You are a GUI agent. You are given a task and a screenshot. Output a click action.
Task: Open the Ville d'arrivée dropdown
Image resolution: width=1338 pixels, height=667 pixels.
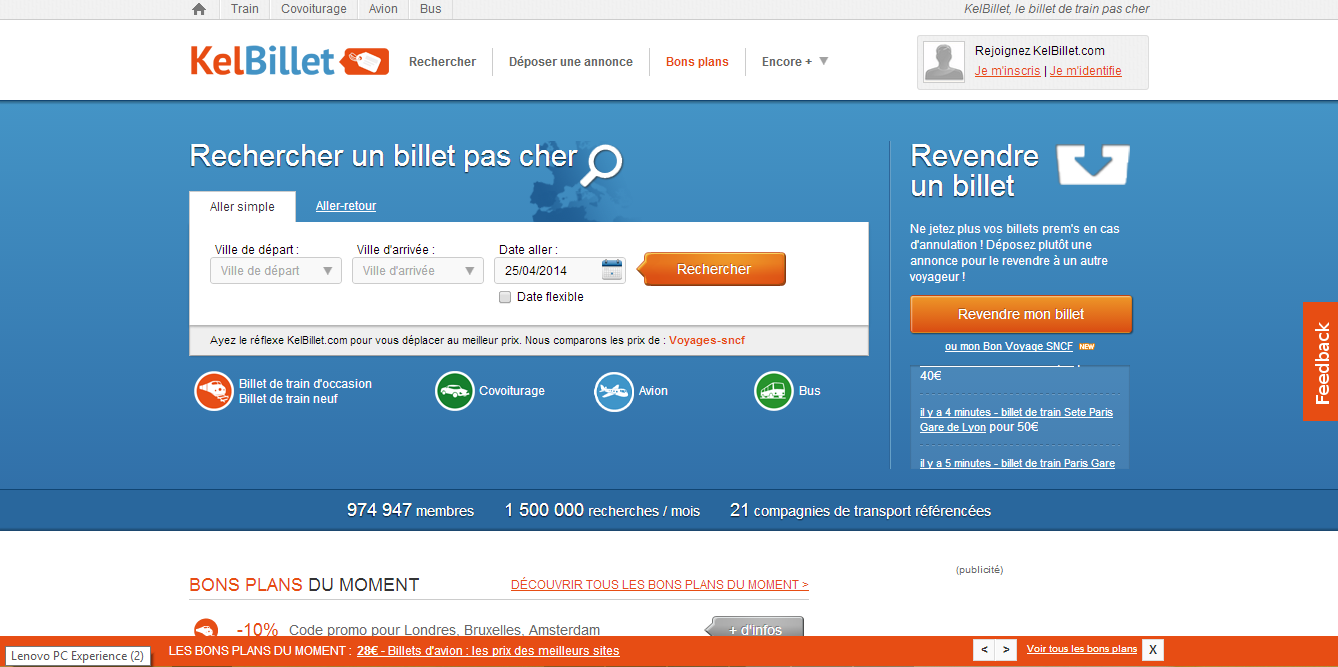[x=418, y=271]
